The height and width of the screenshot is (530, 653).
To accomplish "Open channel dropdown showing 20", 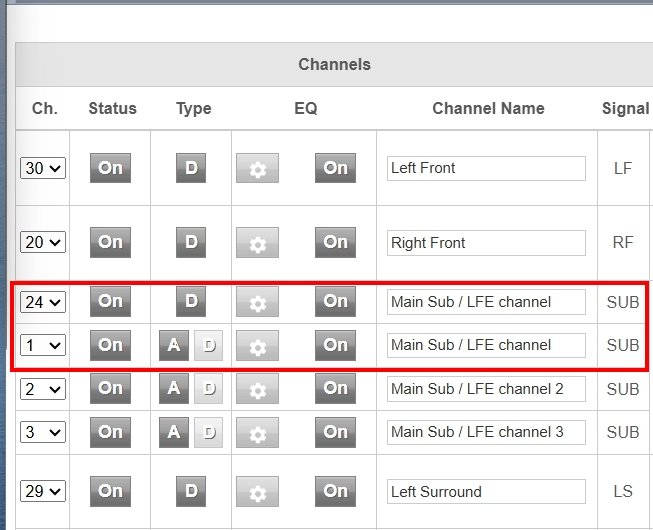I will 43,243.
